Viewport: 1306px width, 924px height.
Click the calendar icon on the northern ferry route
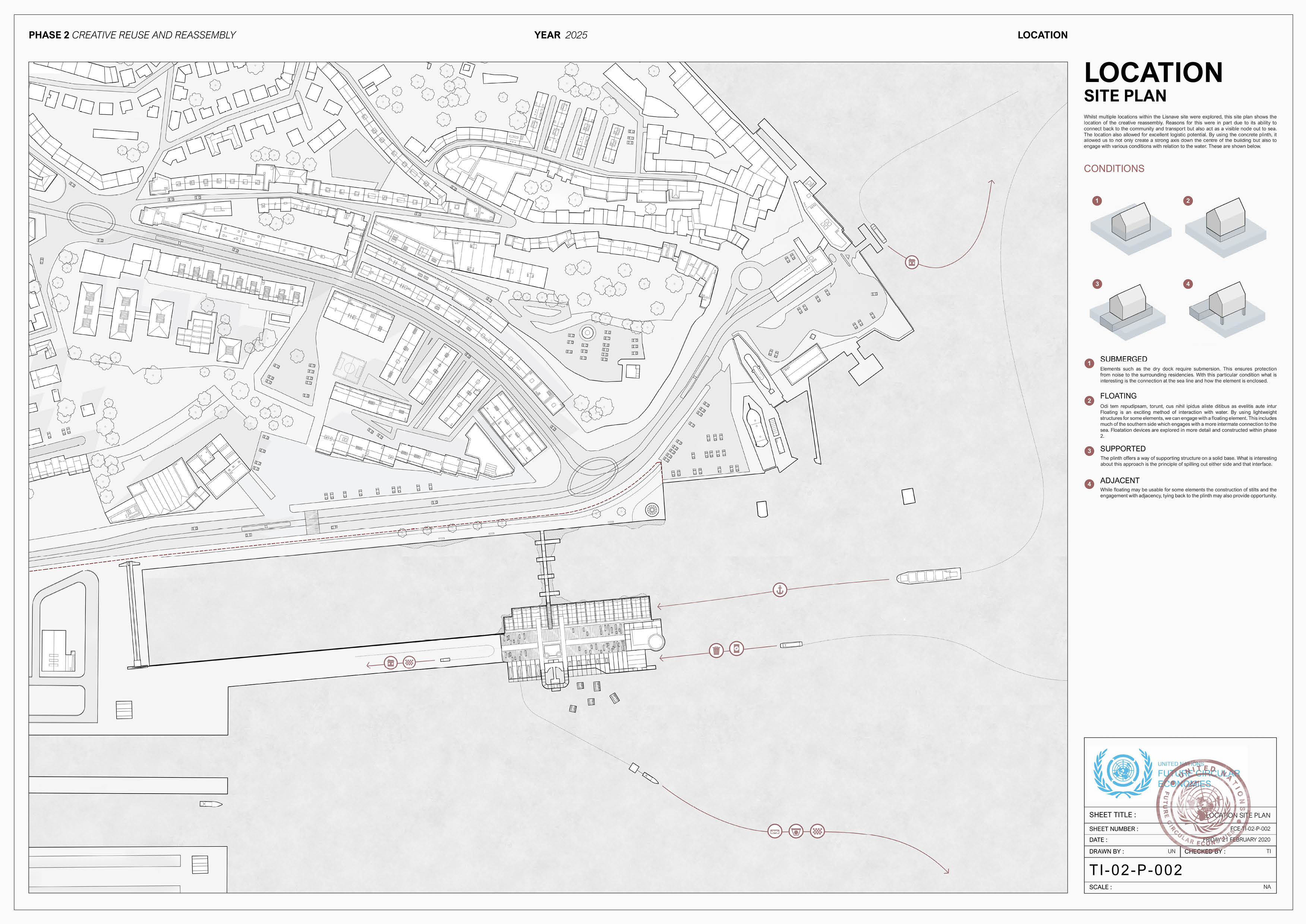point(912,262)
